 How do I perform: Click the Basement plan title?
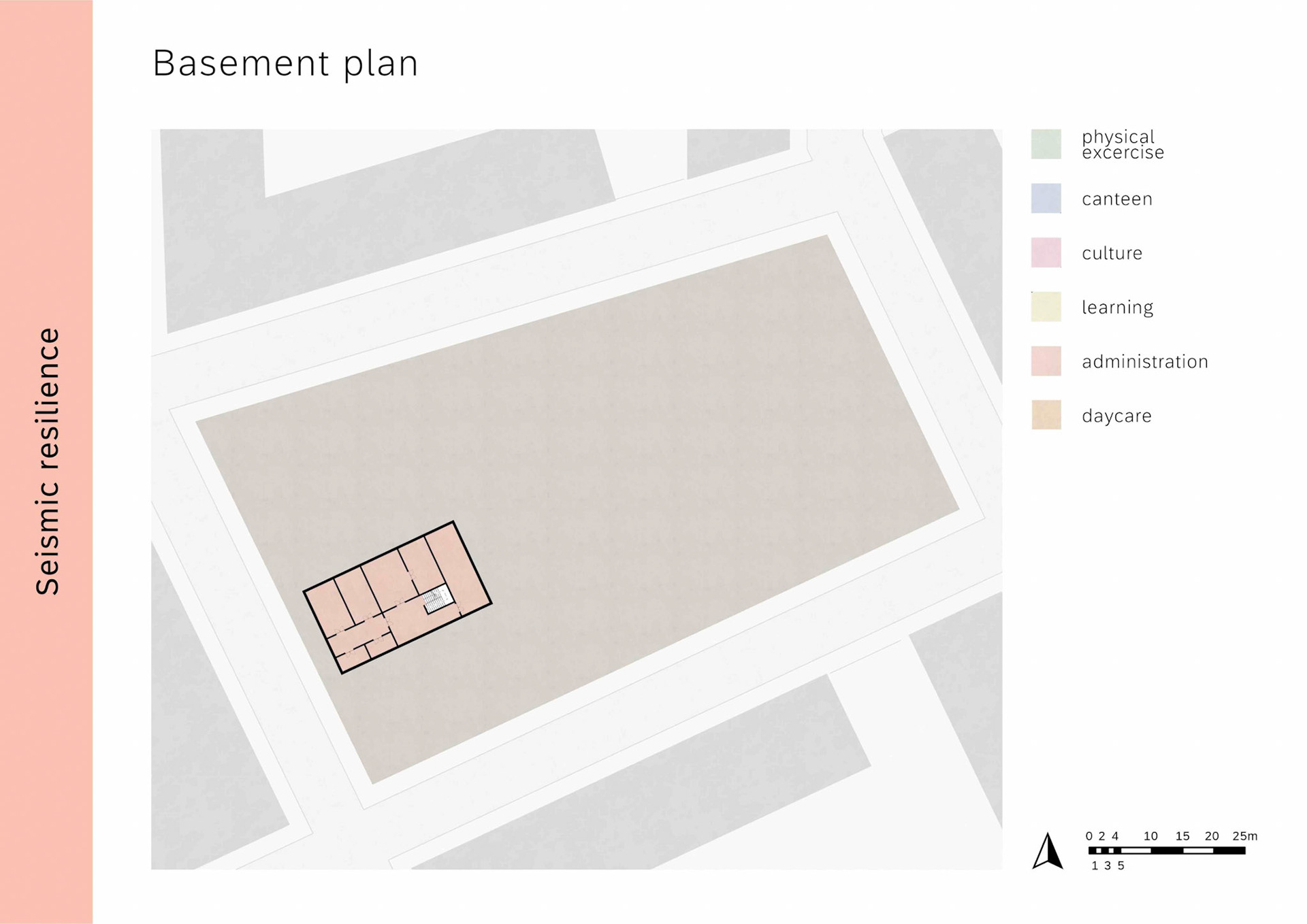(285, 64)
